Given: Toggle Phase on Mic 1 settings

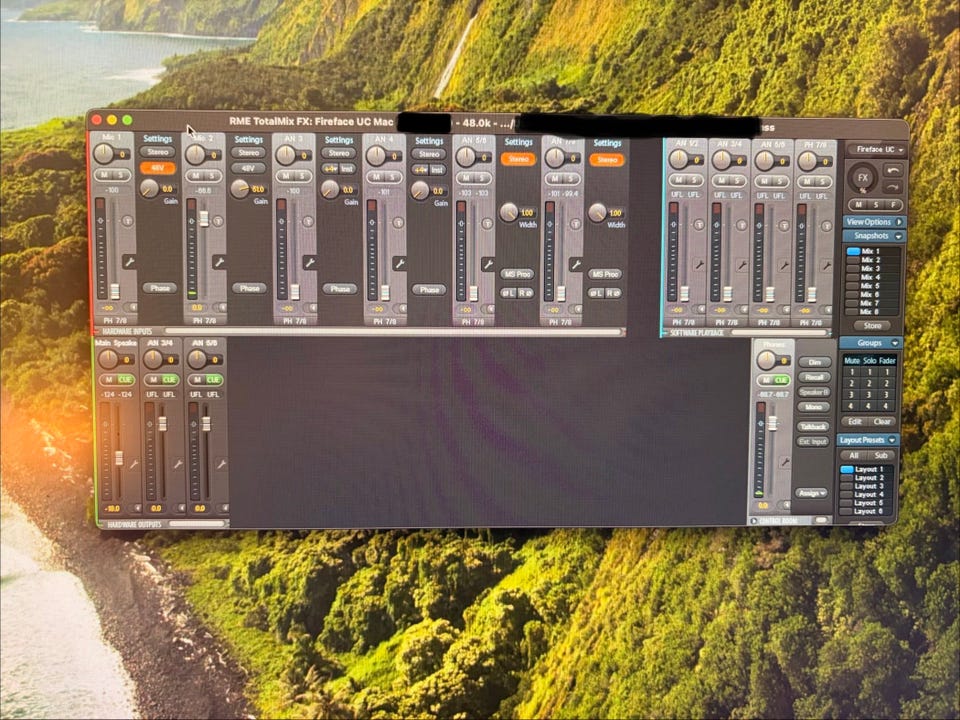Looking at the screenshot, I should click(x=160, y=288).
